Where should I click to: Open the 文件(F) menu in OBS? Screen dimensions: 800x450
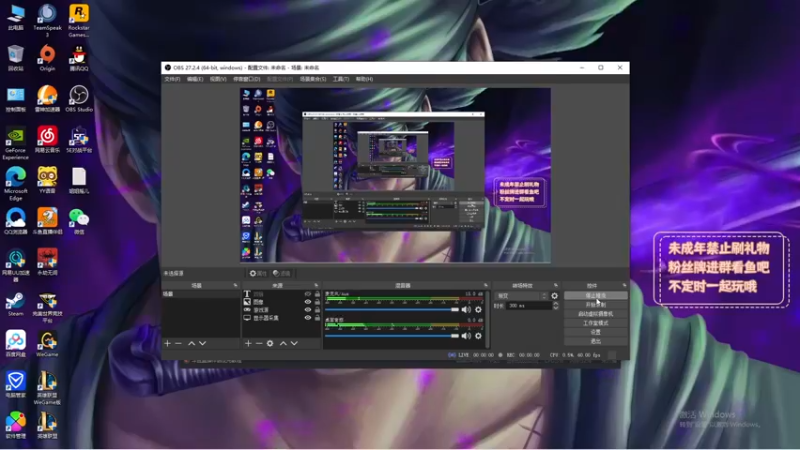point(172,79)
